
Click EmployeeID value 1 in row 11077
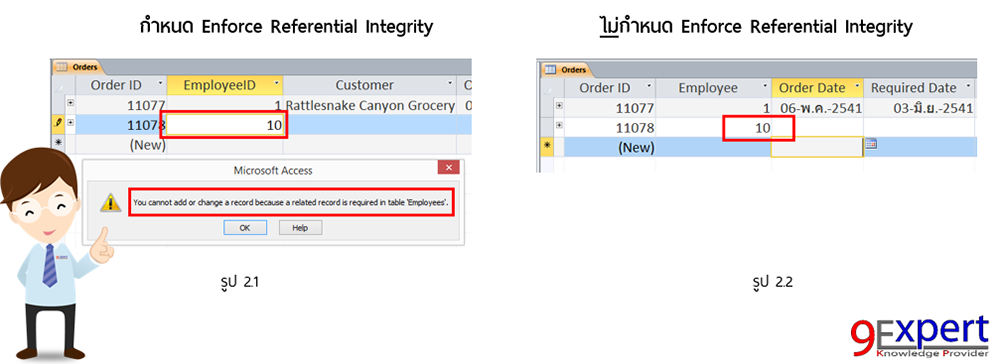pos(225,105)
